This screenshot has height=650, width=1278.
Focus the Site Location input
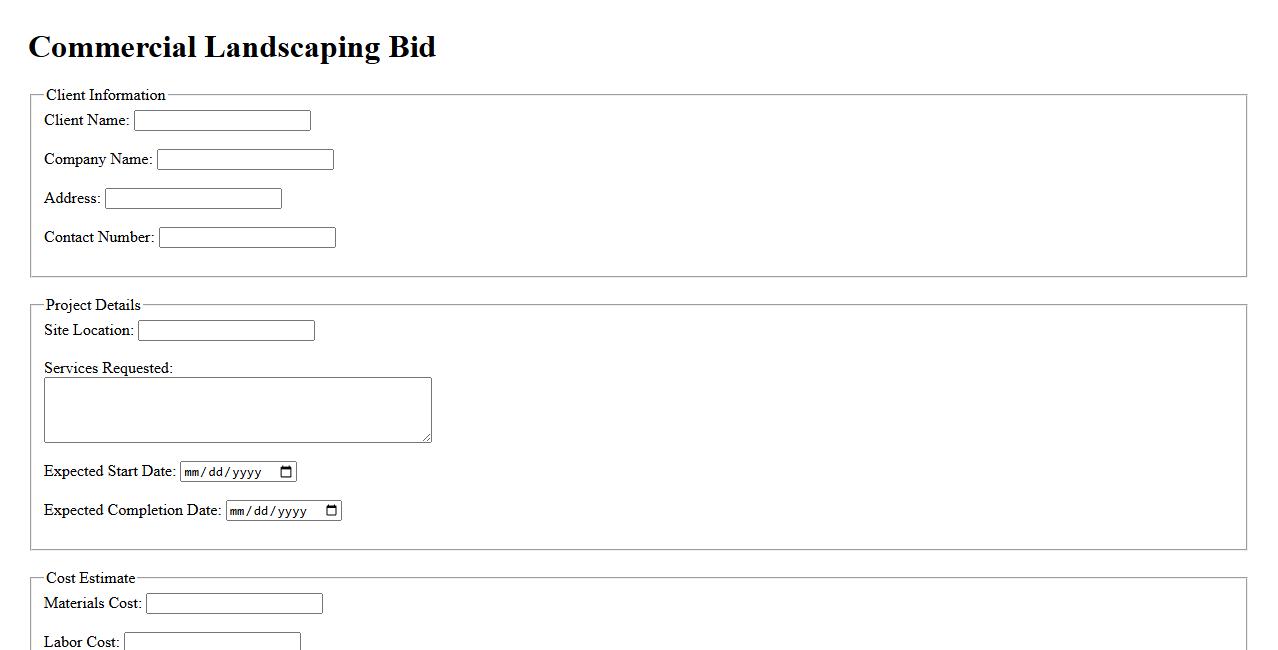pos(226,331)
